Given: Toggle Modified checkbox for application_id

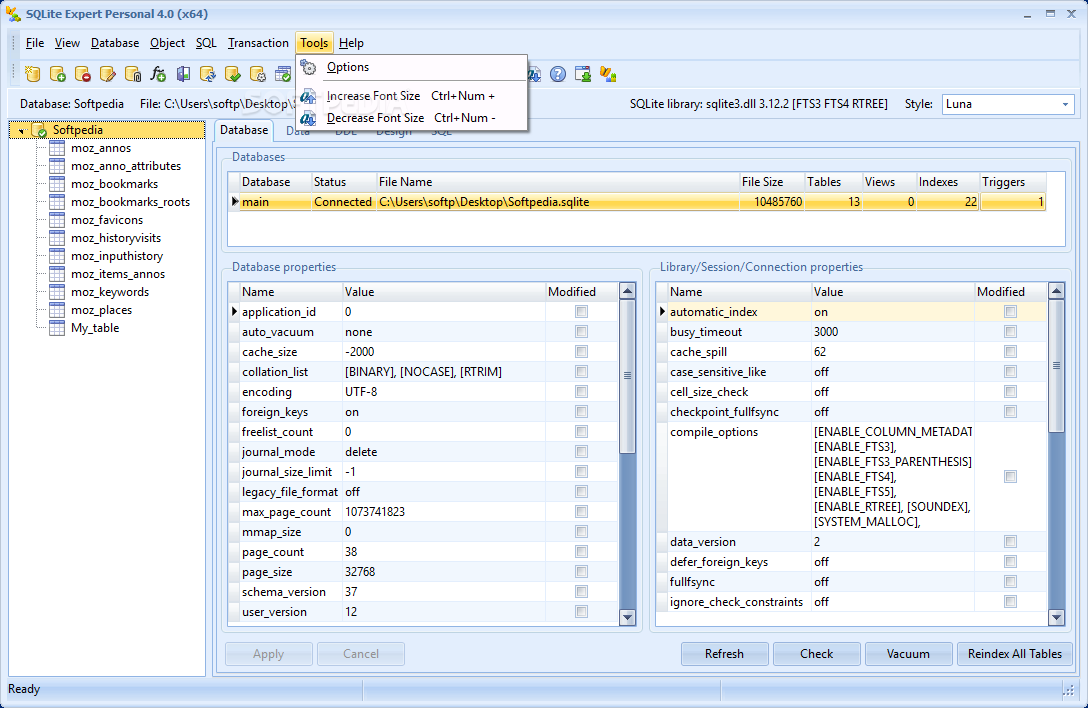Looking at the screenshot, I should coord(581,312).
